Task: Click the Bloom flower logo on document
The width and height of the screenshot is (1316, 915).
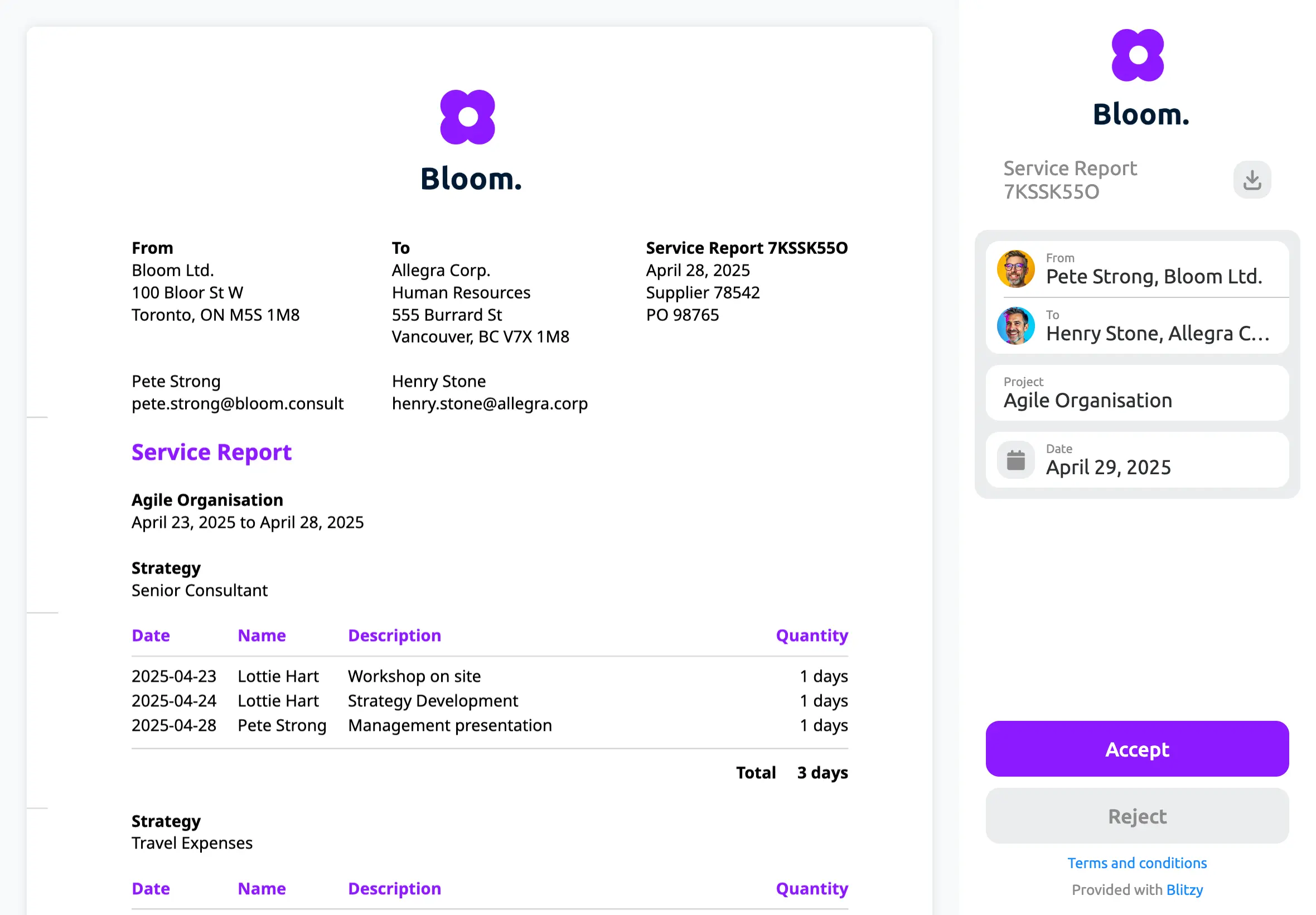Action: [467, 117]
